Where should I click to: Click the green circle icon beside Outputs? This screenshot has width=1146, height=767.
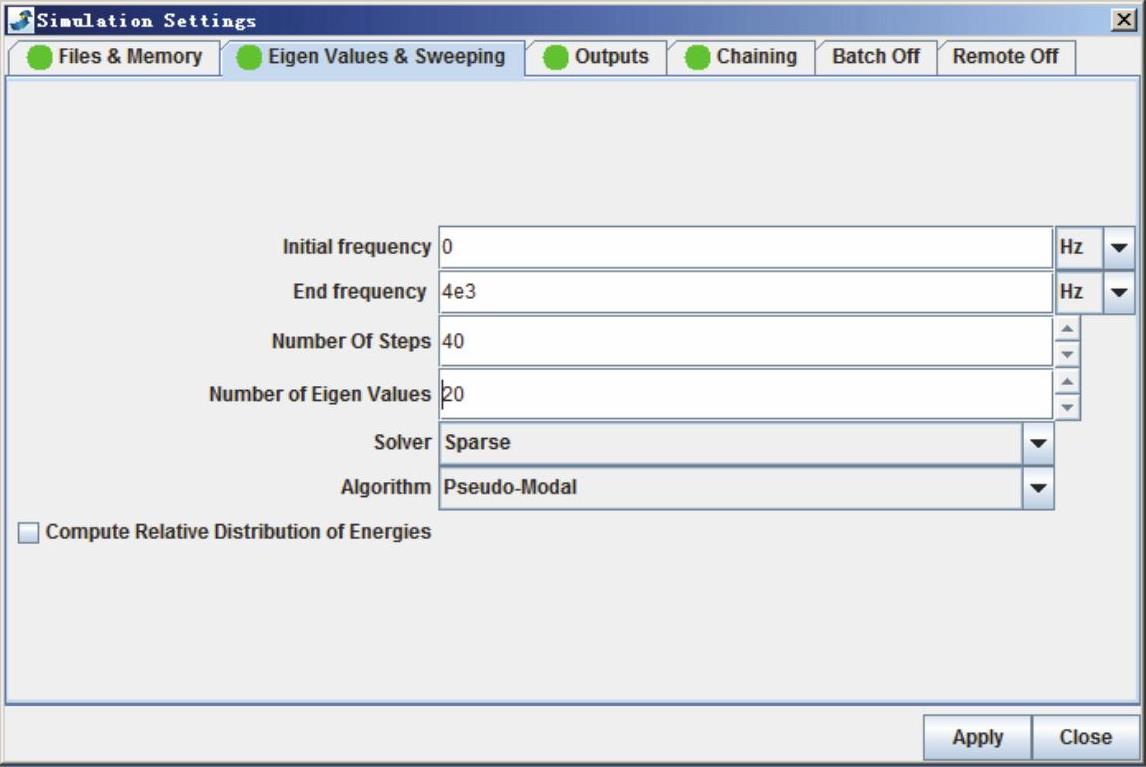556,58
